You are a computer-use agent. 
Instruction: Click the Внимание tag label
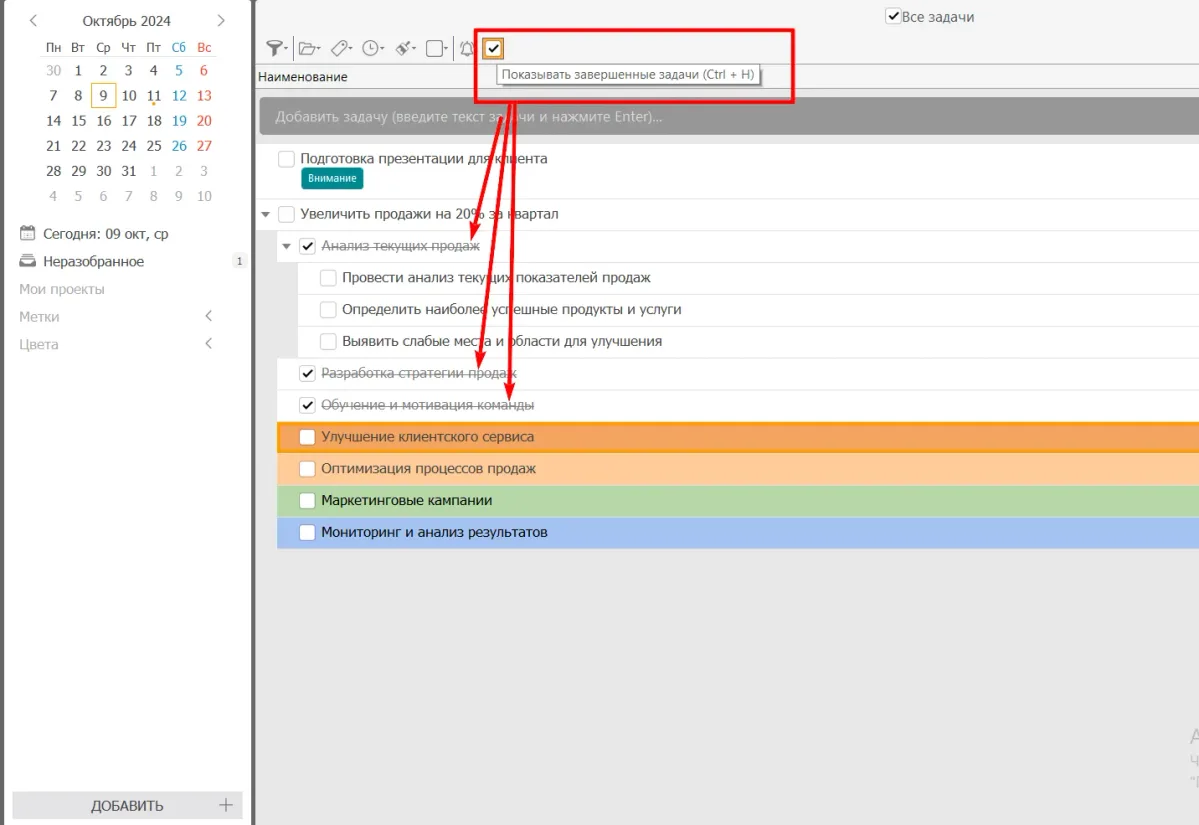point(332,178)
